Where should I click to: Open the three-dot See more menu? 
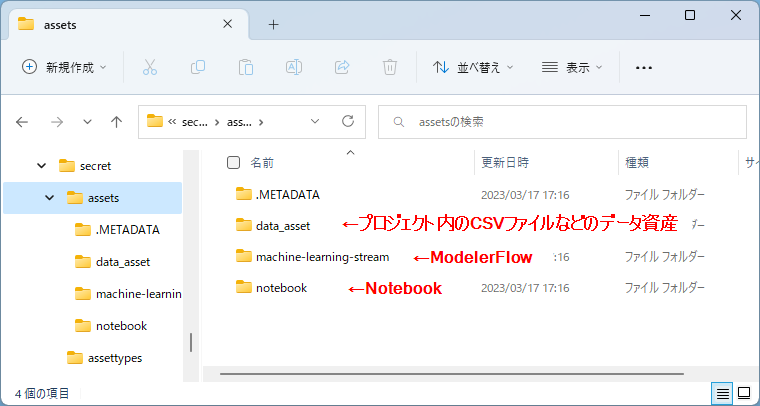click(644, 68)
